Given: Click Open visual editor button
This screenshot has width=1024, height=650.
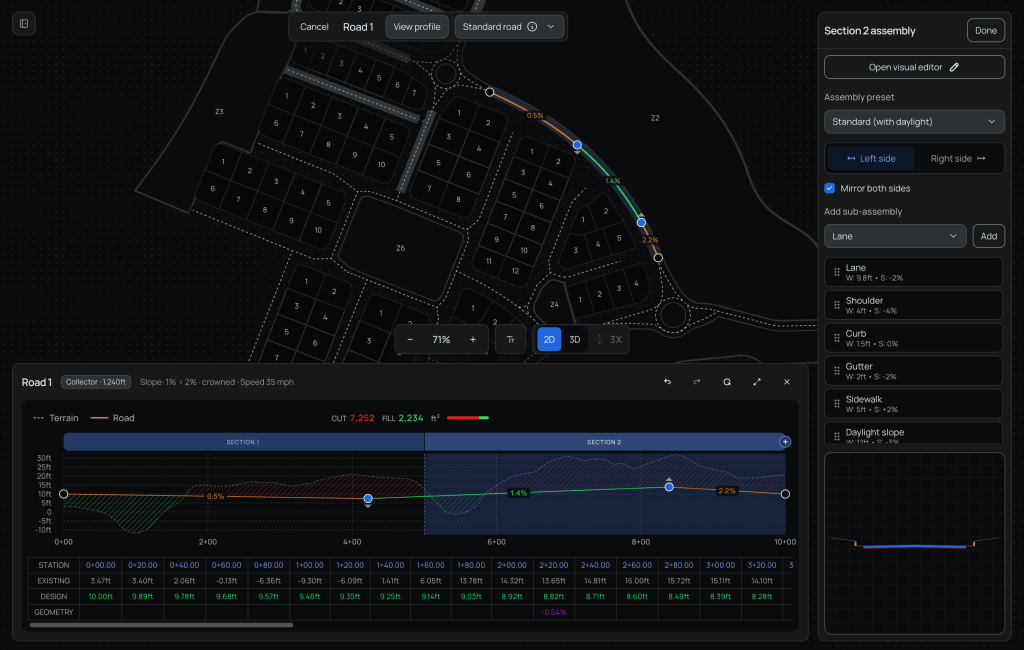Looking at the screenshot, I should coord(914,67).
